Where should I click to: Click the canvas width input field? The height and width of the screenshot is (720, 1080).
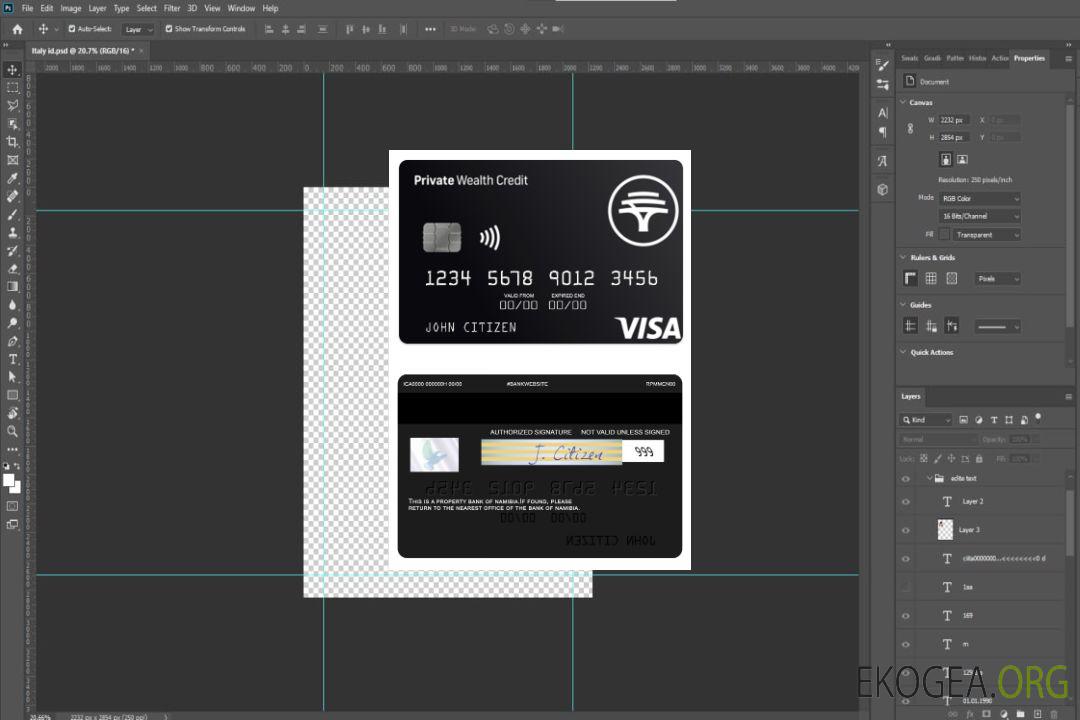coord(954,120)
